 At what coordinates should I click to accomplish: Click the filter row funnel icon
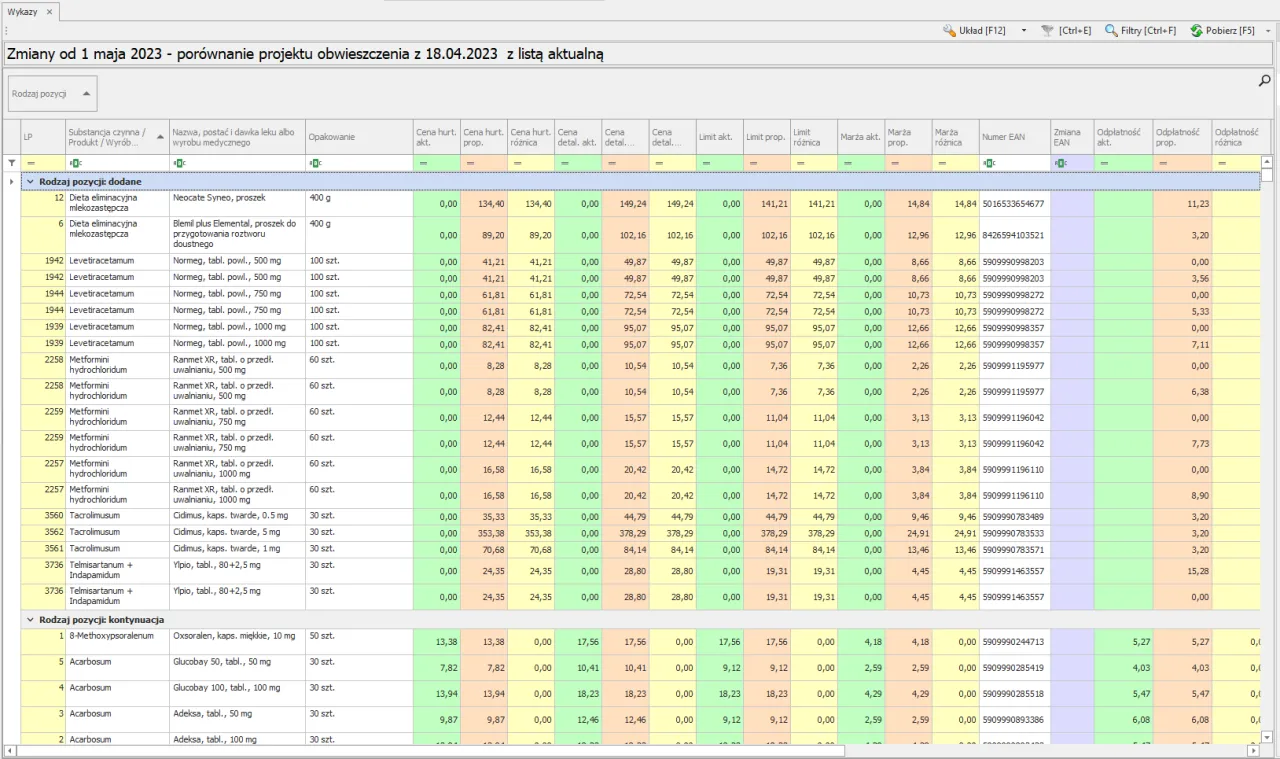click(12, 162)
